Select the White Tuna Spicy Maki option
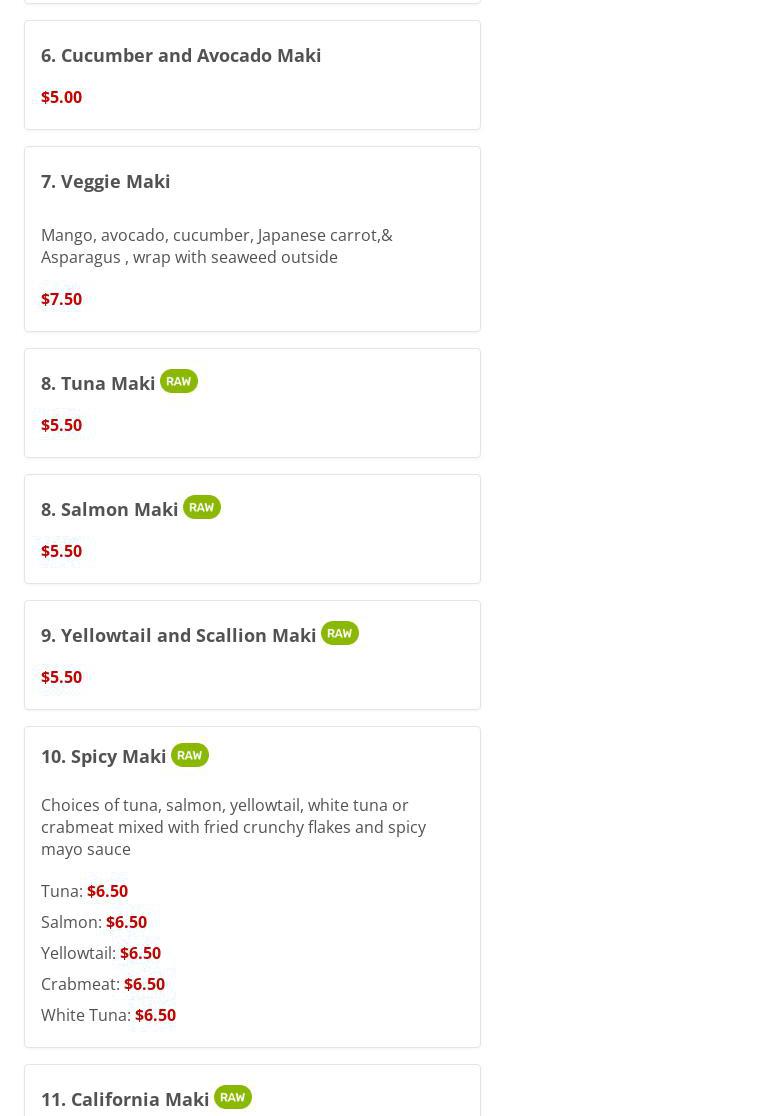 click(108, 1015)
